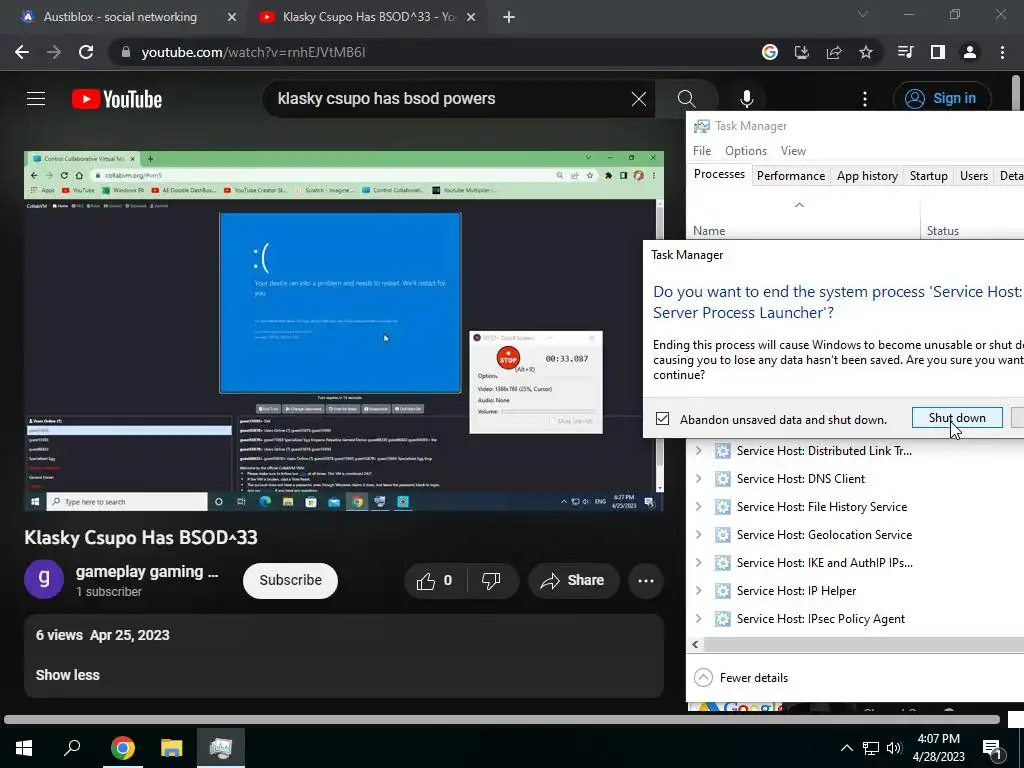The image size is (1024, 768).
Task: Expand Service Host: IP Helper row
Action: (698, 590)
